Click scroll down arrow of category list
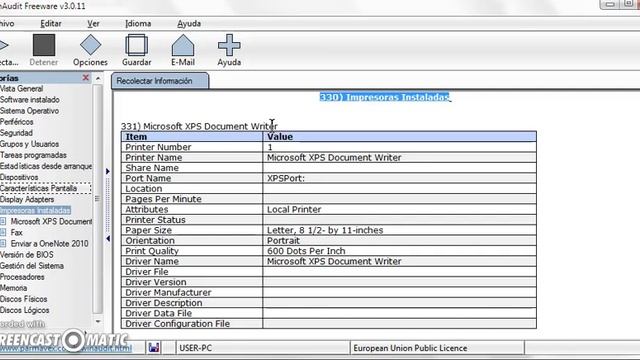 [98, 322]
